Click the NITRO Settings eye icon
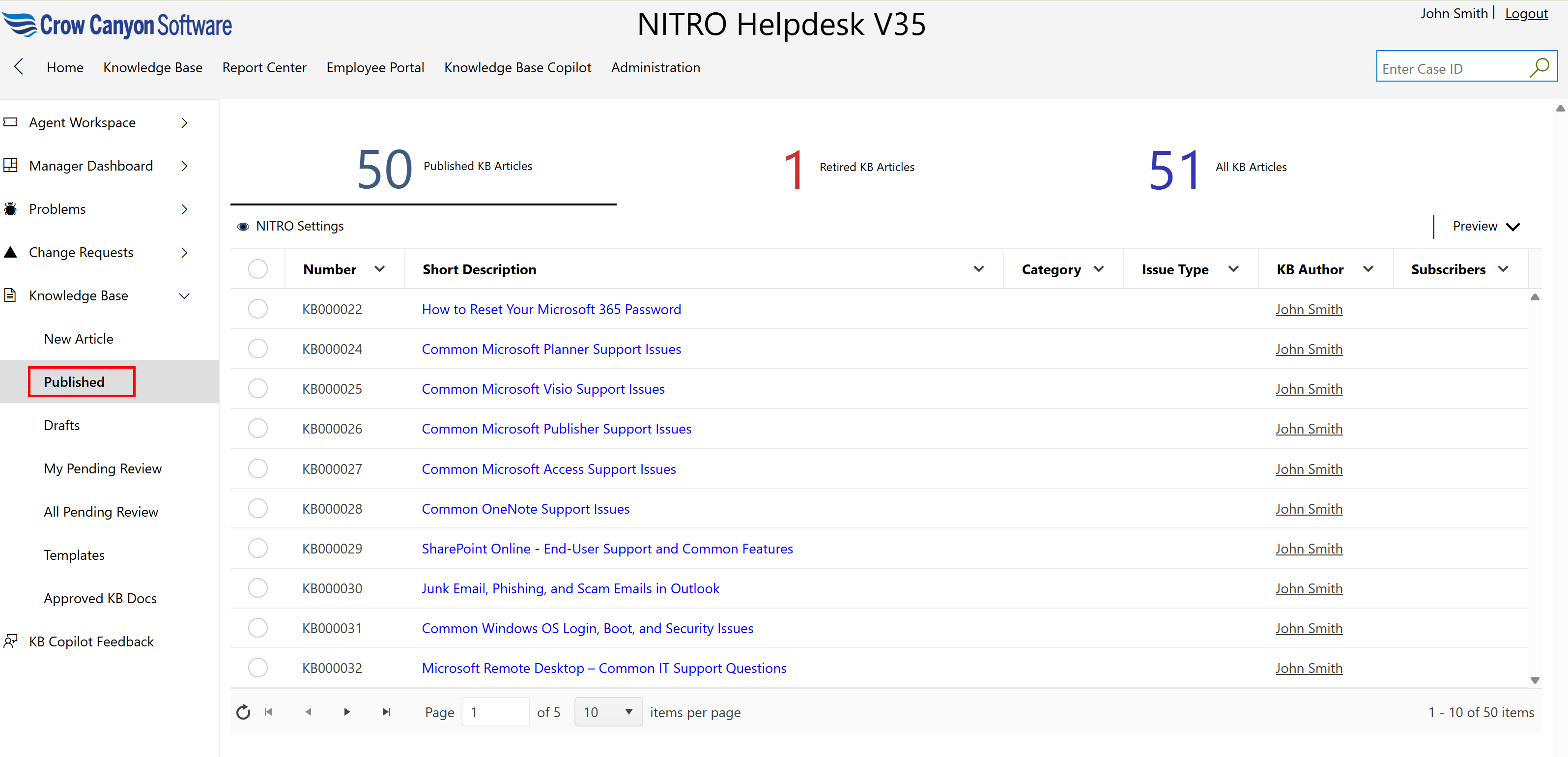 coord(243,227)
